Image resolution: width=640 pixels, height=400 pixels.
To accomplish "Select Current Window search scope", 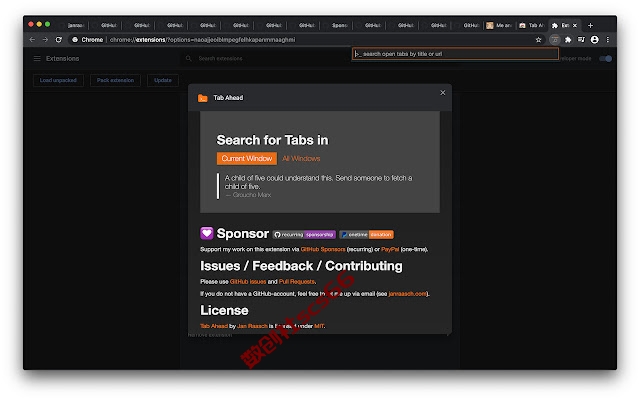I will (x=247, y=158).
